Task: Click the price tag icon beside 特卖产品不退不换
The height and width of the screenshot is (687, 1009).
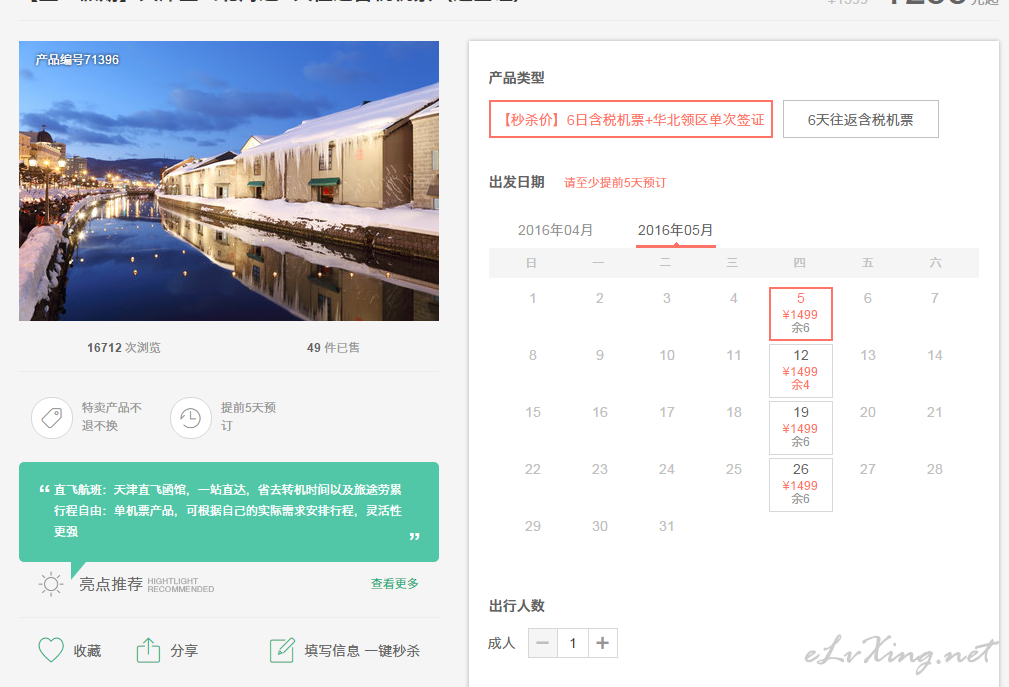Action: click(x=51, y=418)
